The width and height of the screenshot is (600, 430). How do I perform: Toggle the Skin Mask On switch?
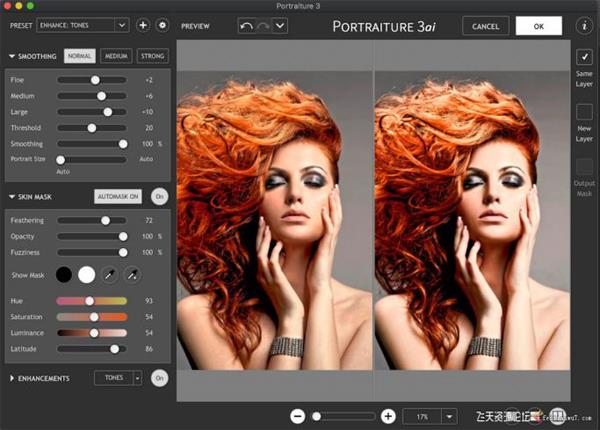tap(159, 197)
